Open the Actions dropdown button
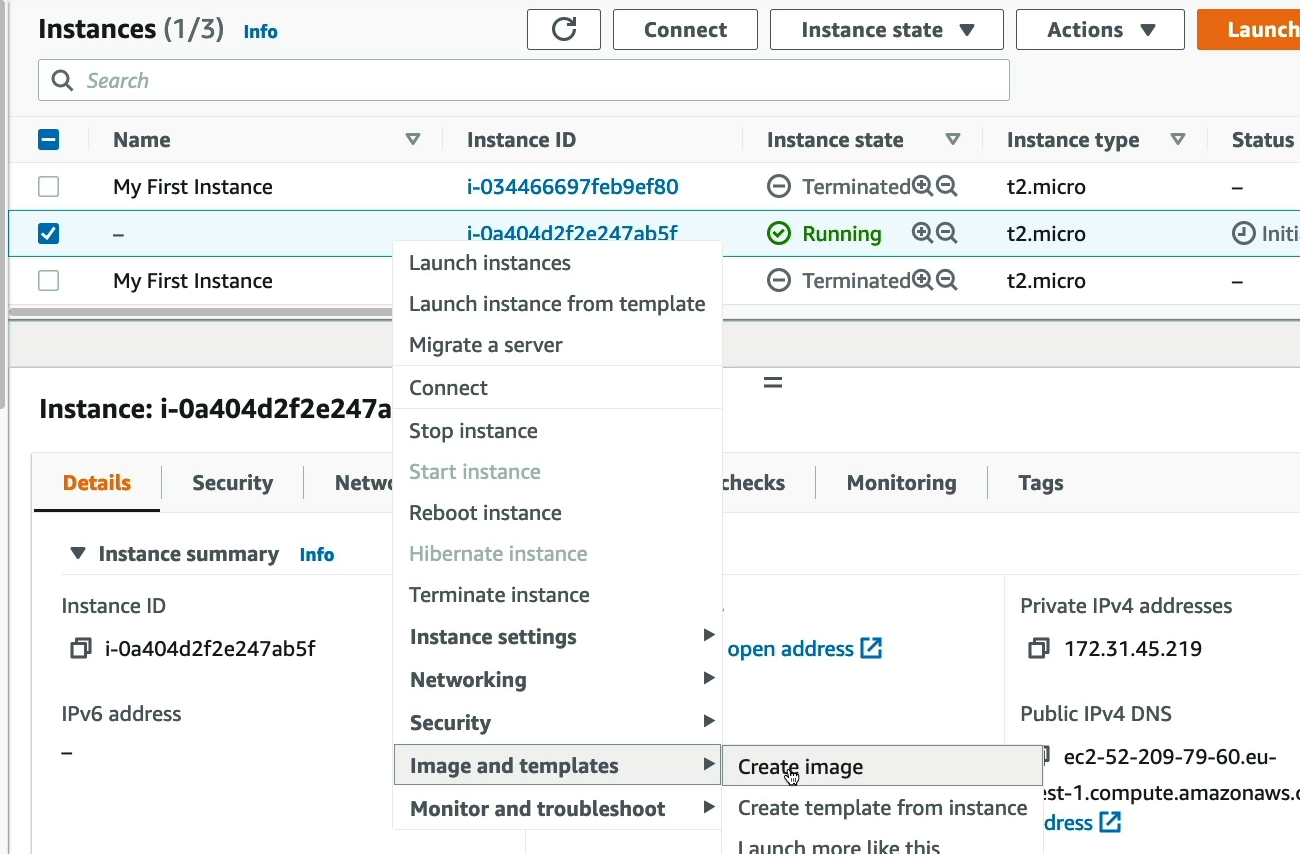The image size is (1300, 854). [x=1100, y=30]
